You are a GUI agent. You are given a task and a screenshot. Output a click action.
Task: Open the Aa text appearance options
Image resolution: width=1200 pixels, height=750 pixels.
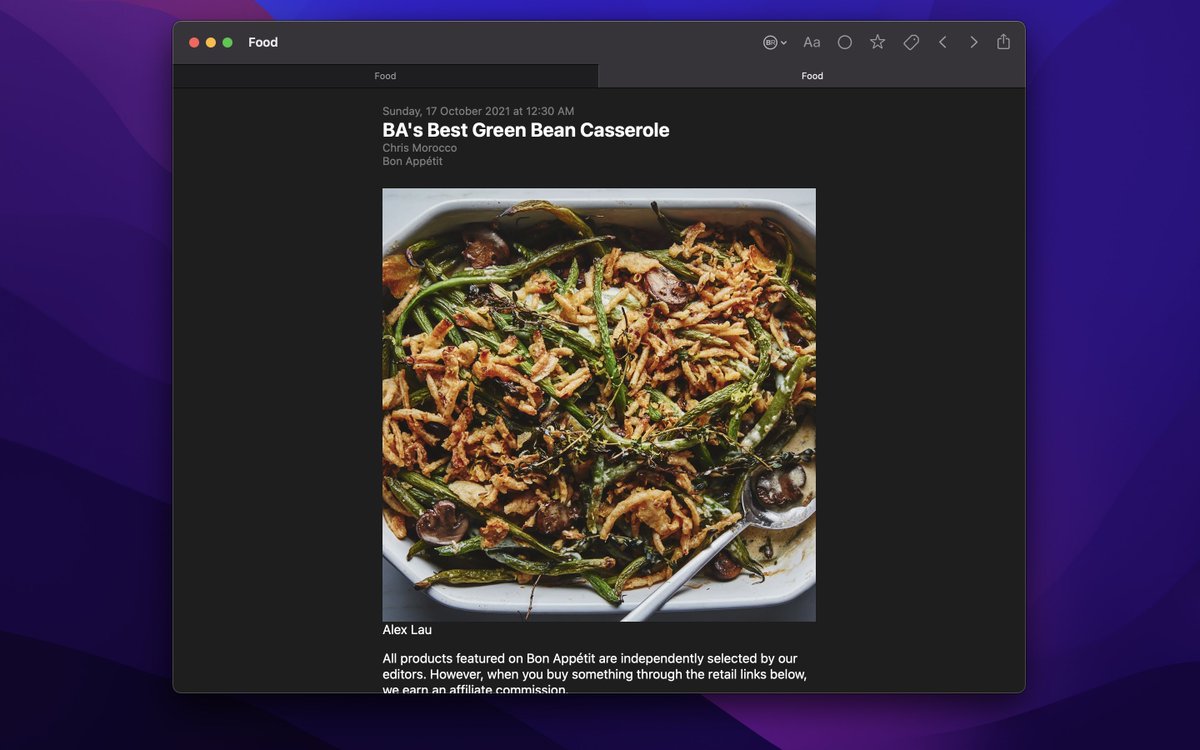[812, 42]
